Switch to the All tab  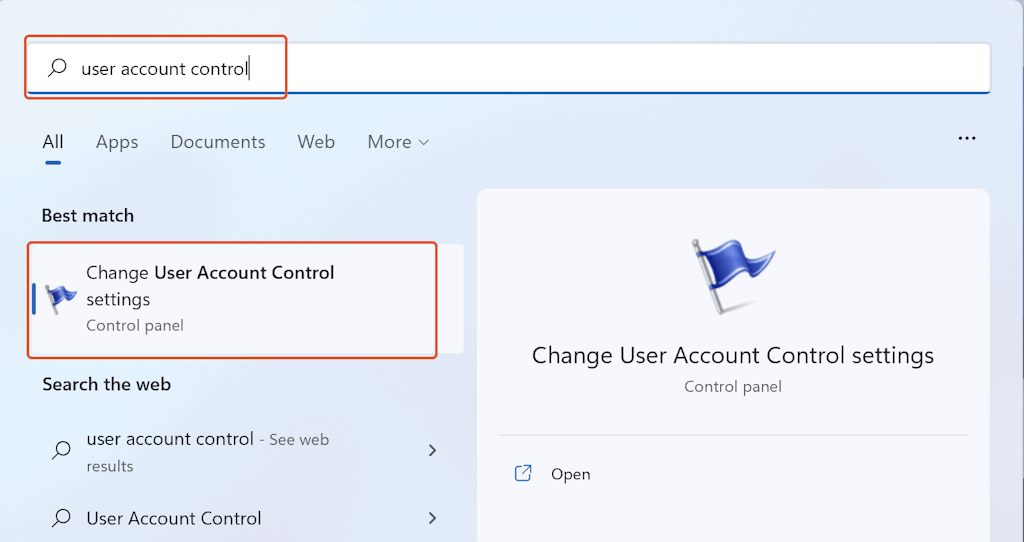coord(53,142)
